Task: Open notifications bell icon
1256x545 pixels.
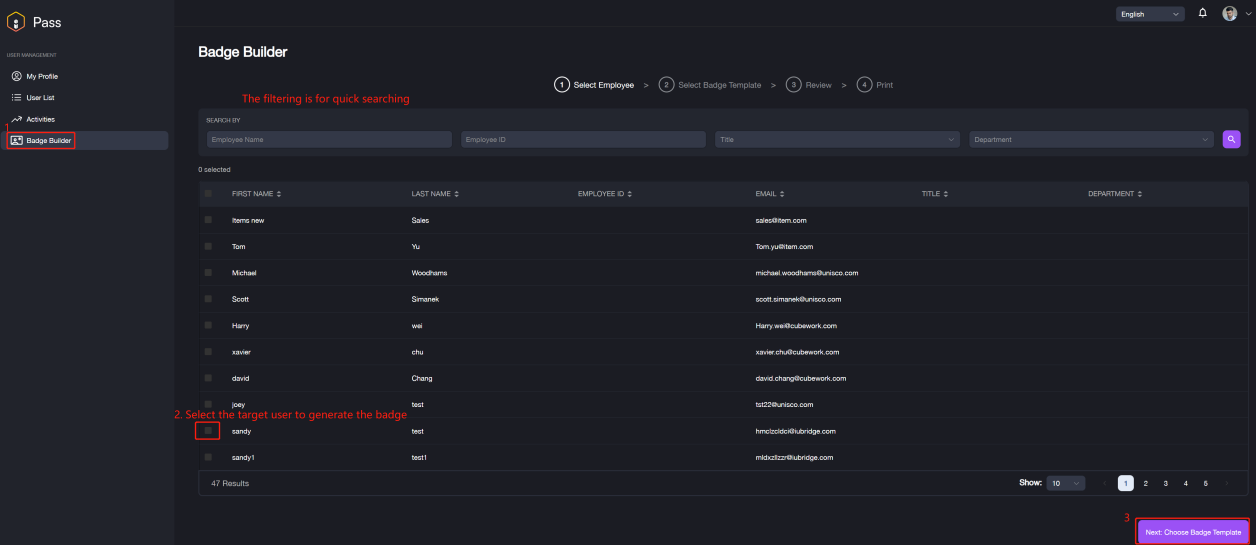Action: (x=1202, y=13)
